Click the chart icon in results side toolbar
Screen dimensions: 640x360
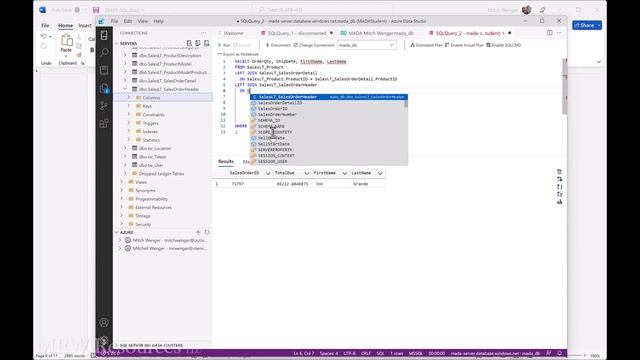pos(560,202)
